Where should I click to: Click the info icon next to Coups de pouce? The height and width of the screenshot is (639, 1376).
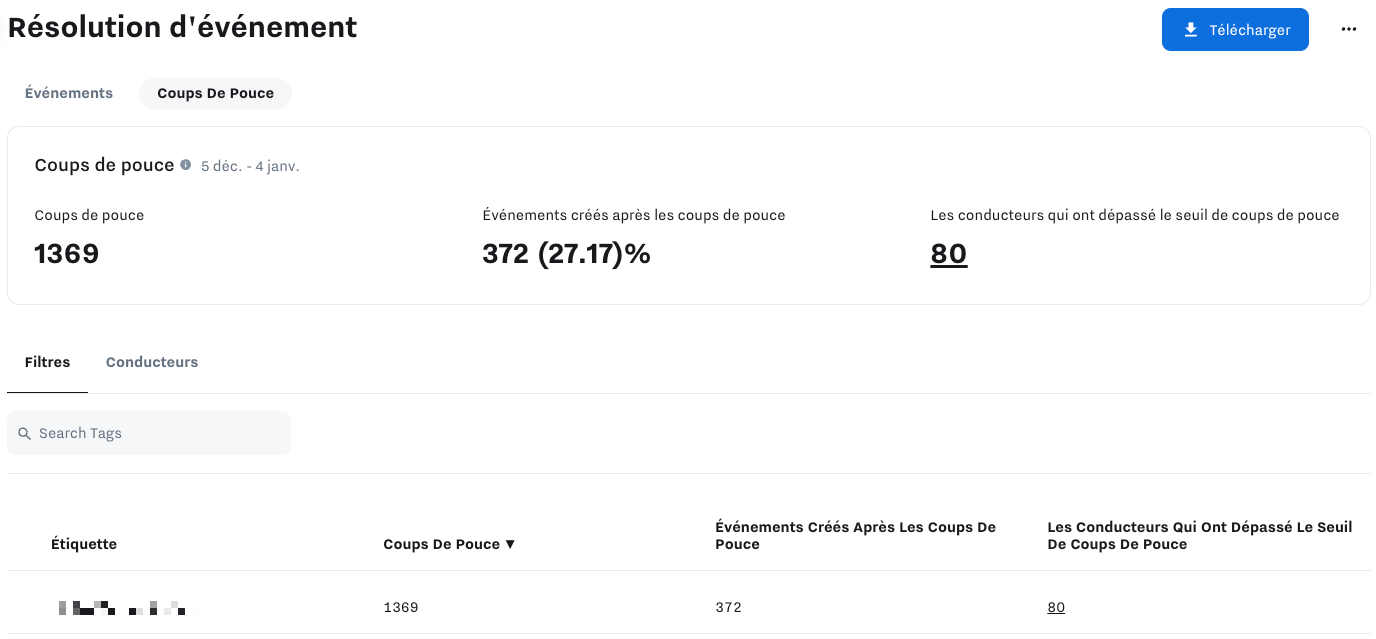[x=186, y=165]
